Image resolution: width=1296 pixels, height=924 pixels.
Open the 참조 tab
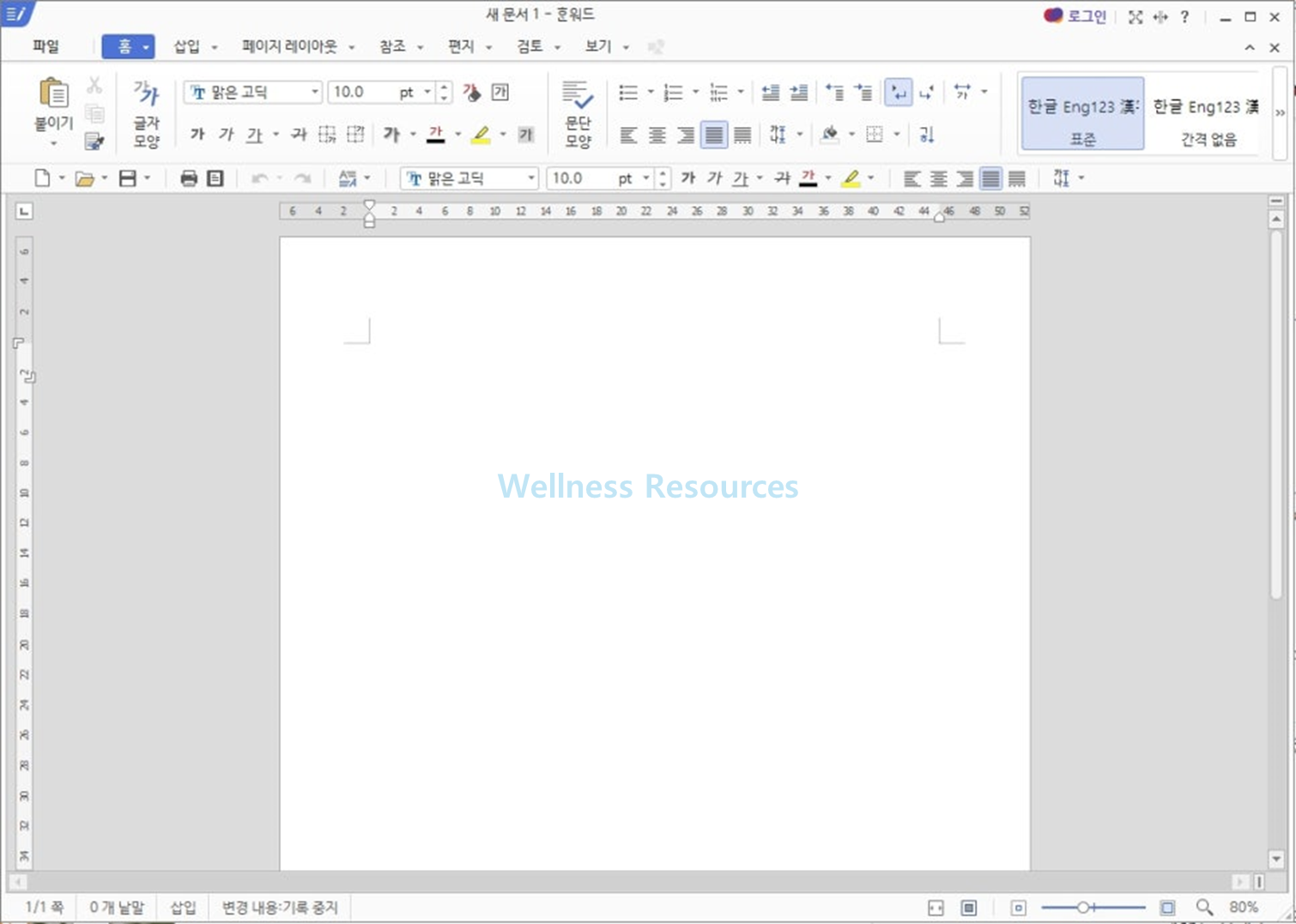coord(392,46)
